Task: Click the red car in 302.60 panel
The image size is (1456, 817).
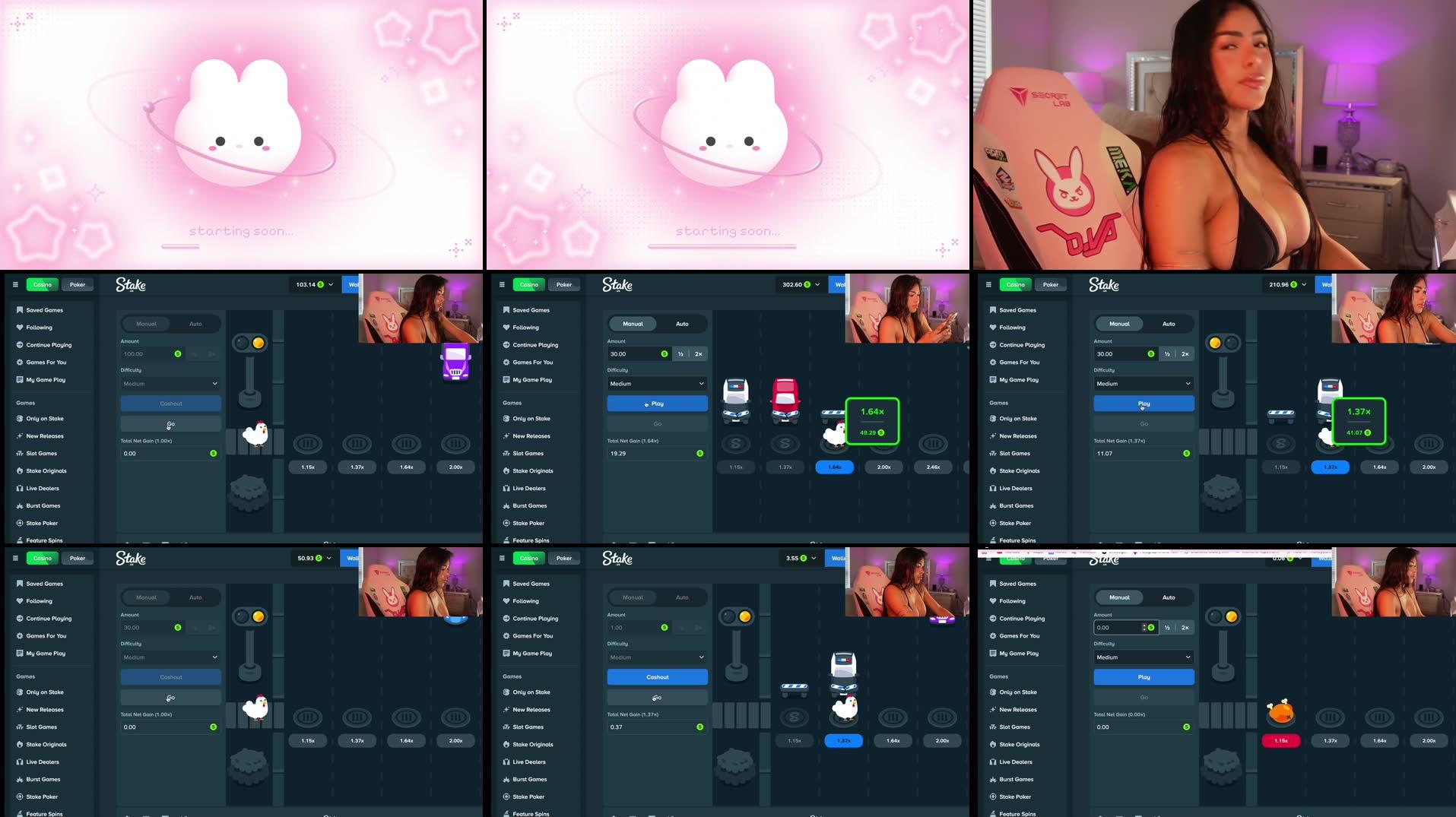Action: pyautogui.click(x=785, y=400)
